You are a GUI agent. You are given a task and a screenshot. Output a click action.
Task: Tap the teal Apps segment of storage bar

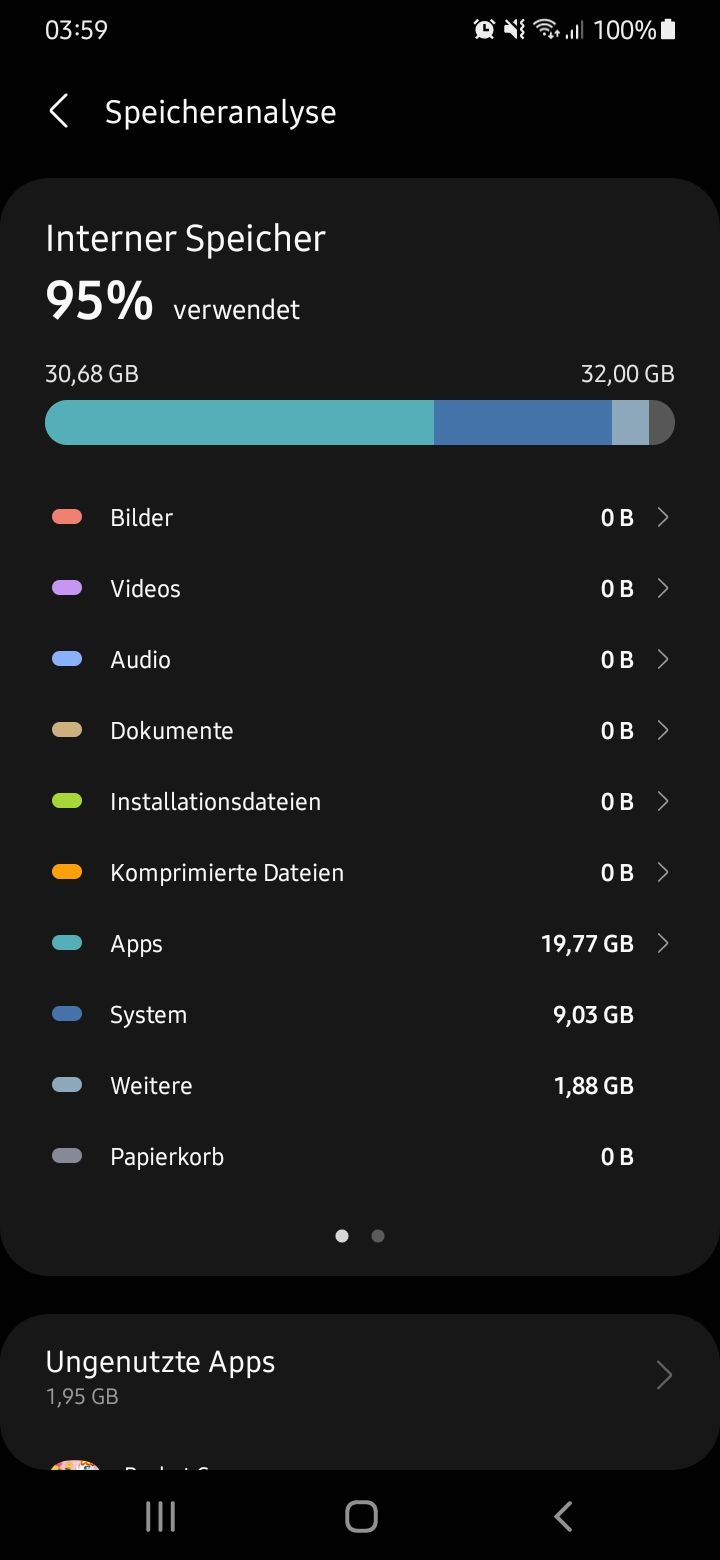click(x=240, y=422)
